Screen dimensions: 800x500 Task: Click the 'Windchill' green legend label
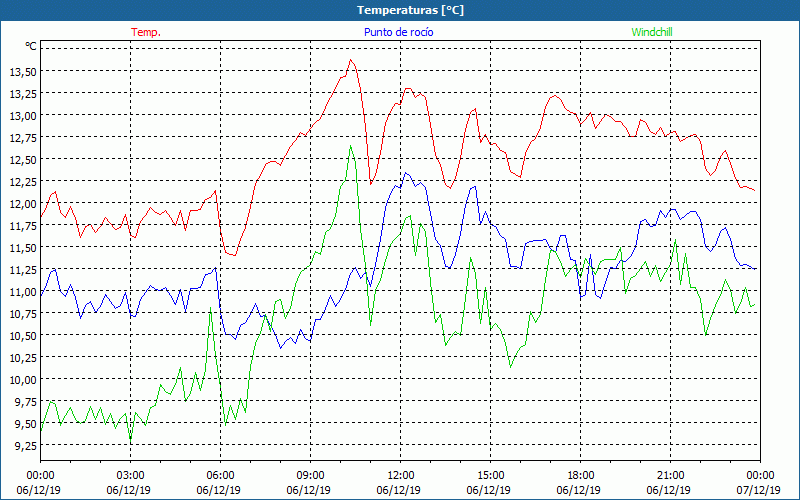[652, 32]
